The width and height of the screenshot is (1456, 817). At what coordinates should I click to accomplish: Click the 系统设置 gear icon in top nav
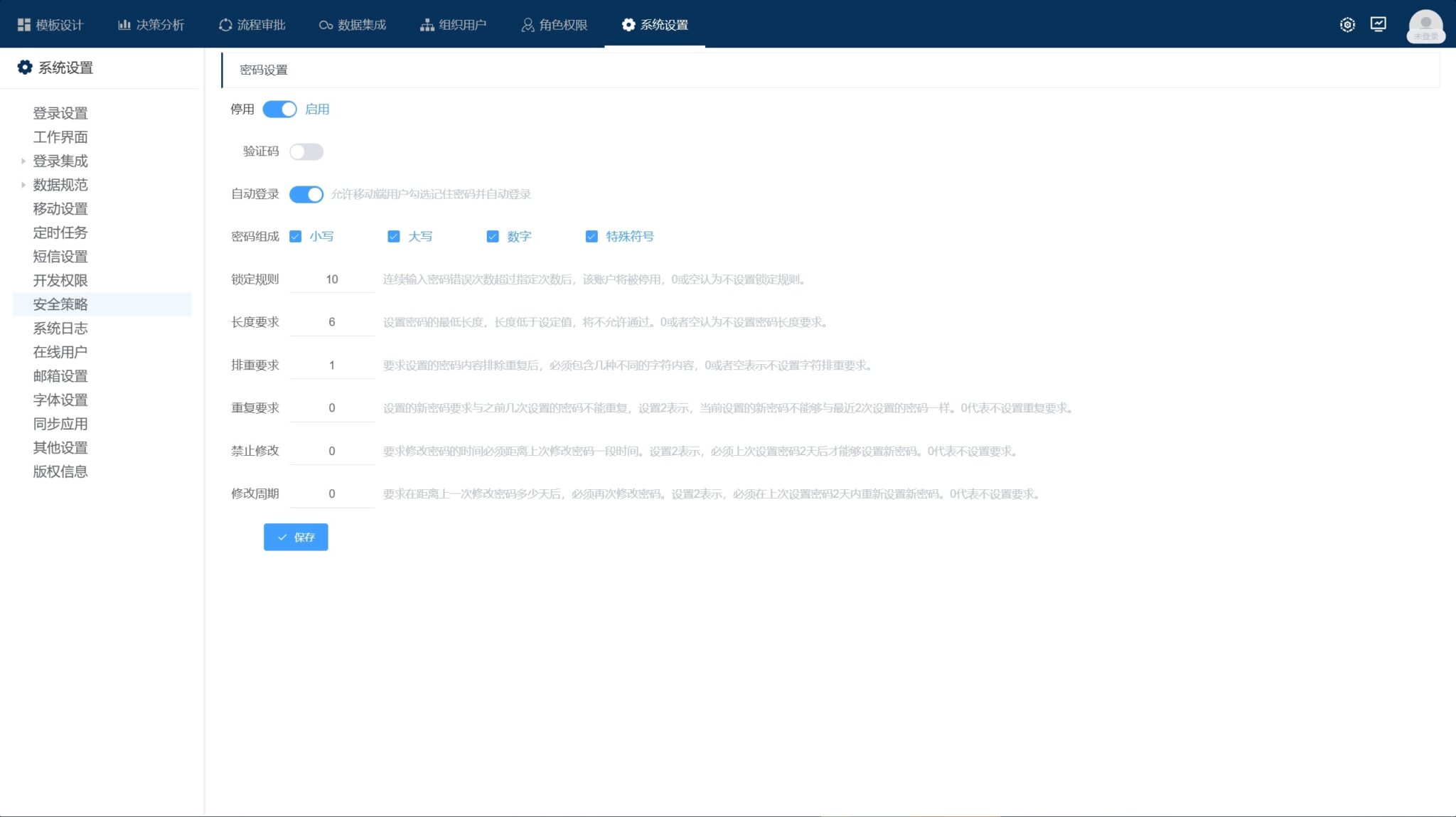tap(628, 25)
